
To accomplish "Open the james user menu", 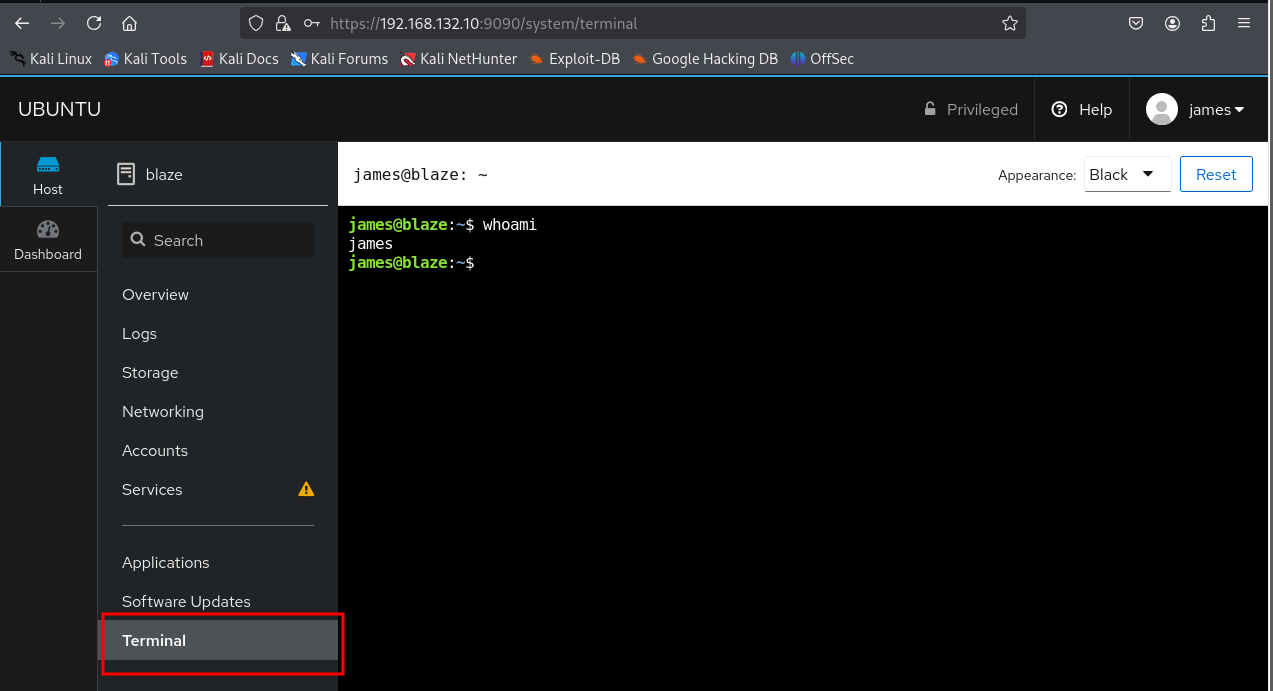I will [1196, 110].
